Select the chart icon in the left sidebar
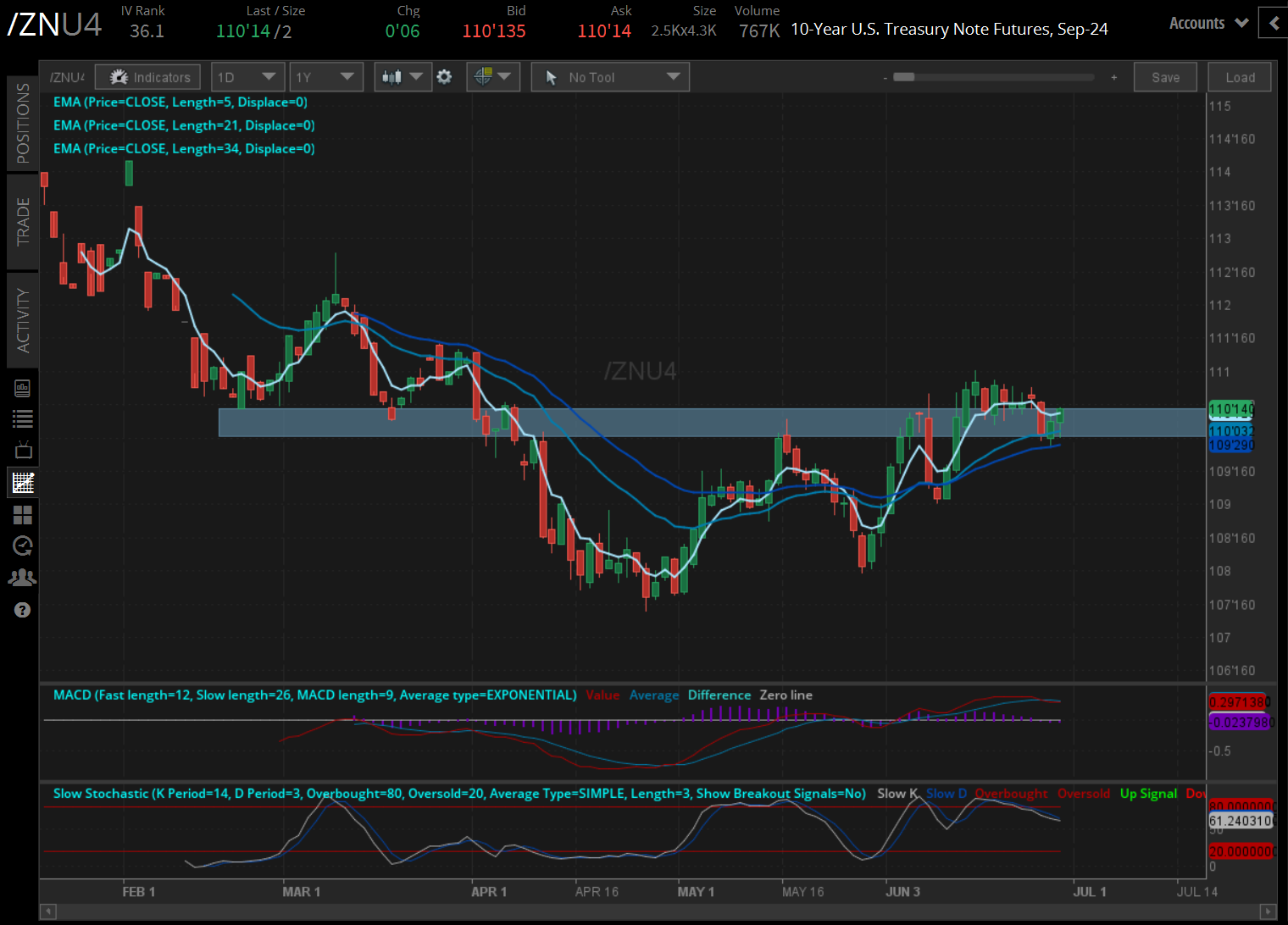This screenshot has height=925, width=1288. (23, 481)
